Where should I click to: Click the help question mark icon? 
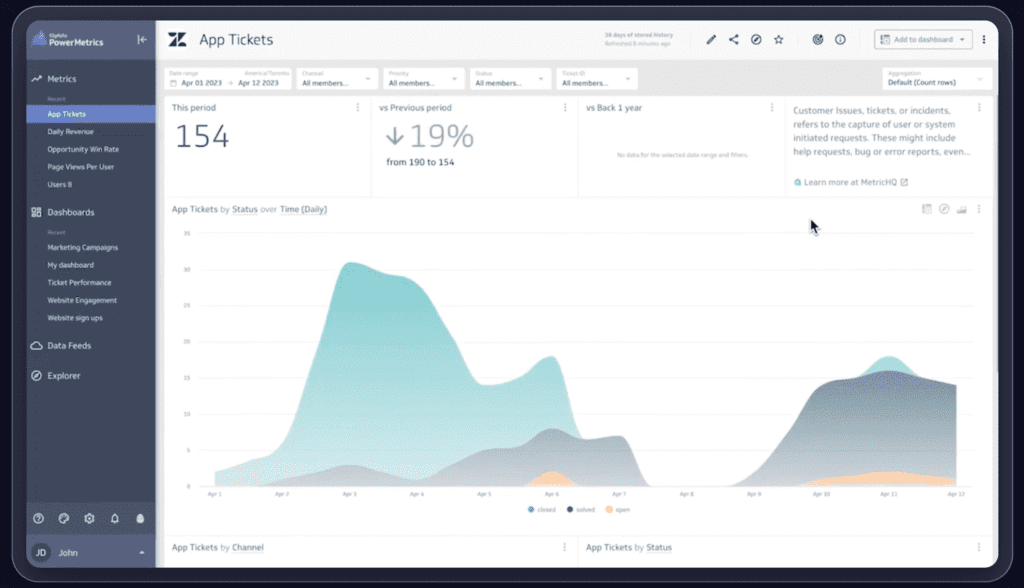(37, 518)
